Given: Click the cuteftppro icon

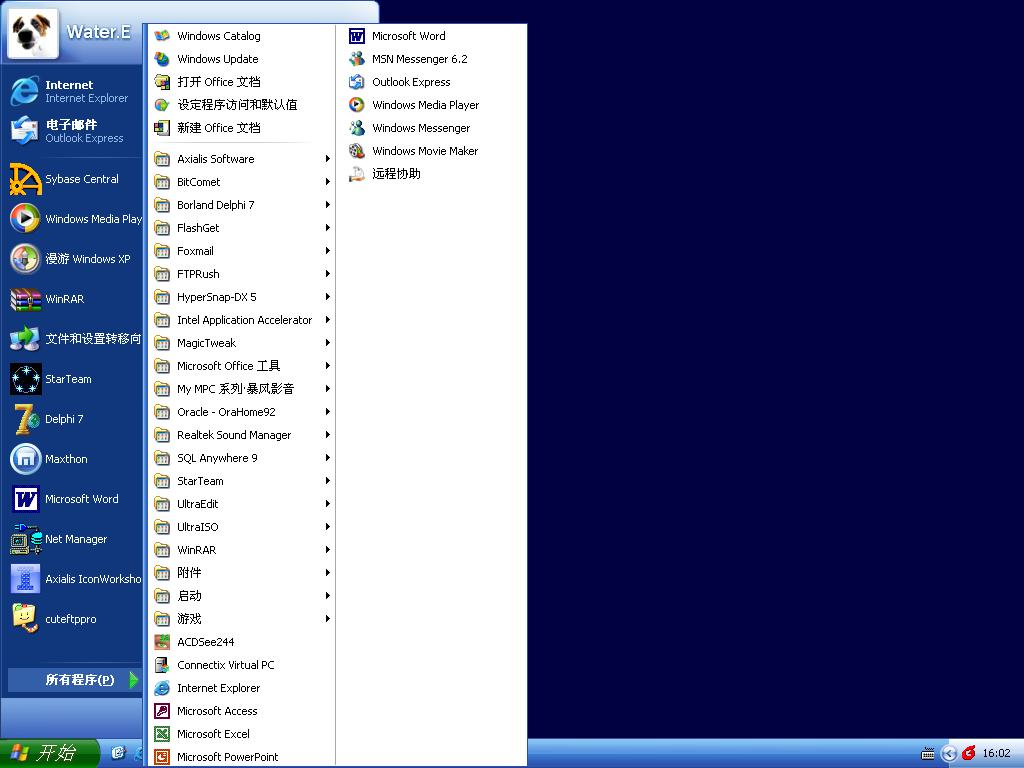Looking at the screenshot, I should point(25,618).
